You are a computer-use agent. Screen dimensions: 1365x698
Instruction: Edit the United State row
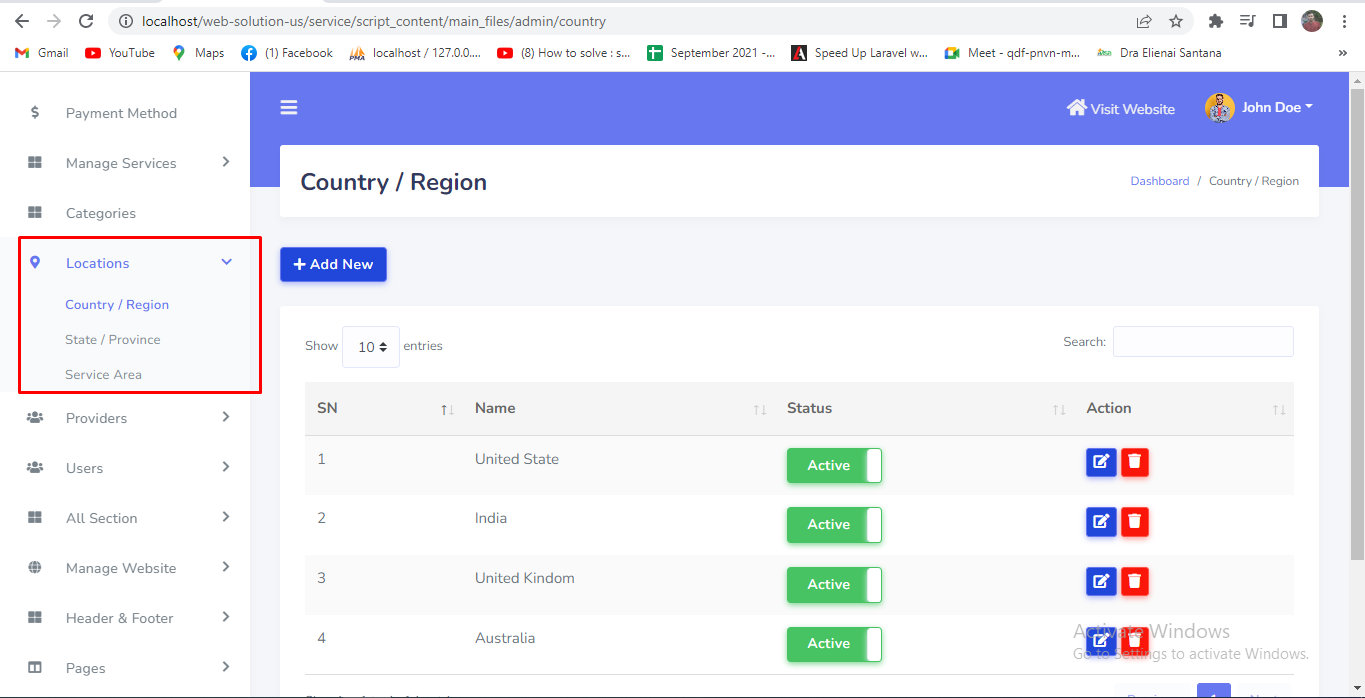[1101, 462]
